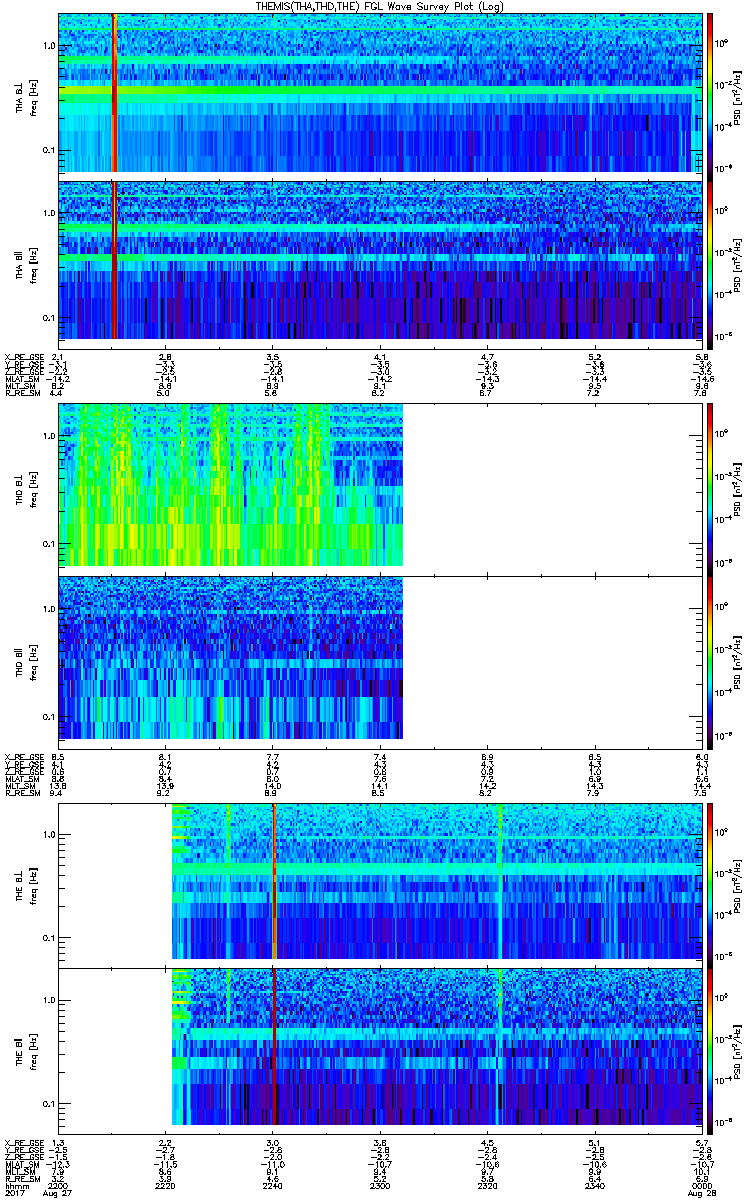
Task: Click the red vertical stripe in THA B⊥ panel
Action: (114, 93)
